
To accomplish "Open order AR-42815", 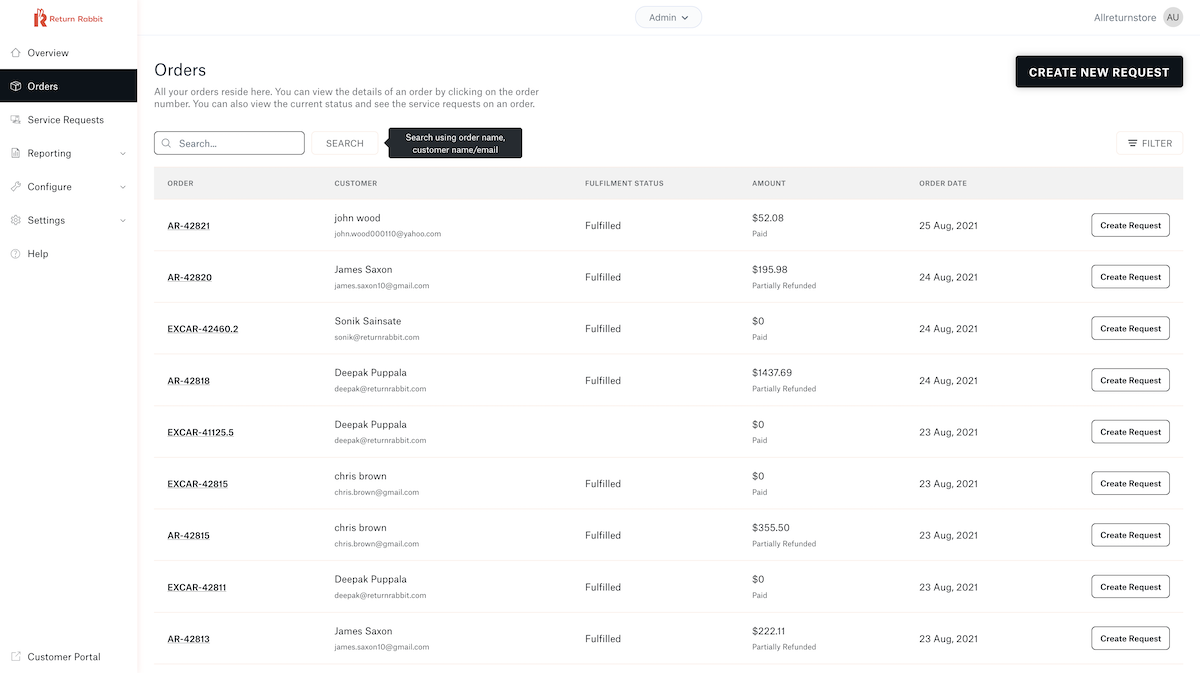I will tap(188, 536).
